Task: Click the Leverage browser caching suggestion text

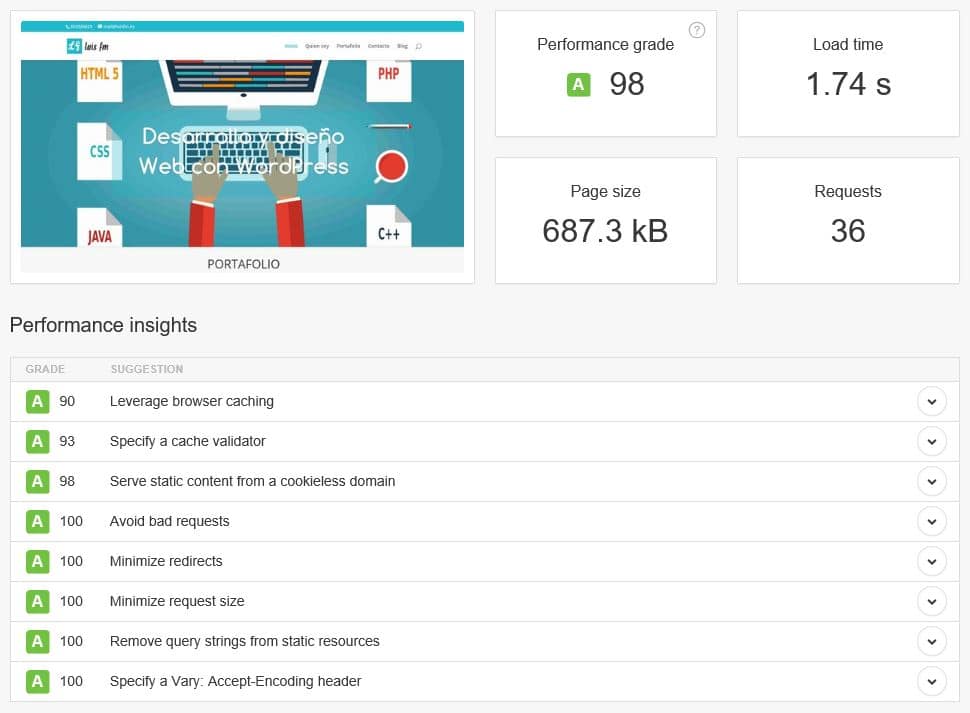Action: (x=192, y=401)
